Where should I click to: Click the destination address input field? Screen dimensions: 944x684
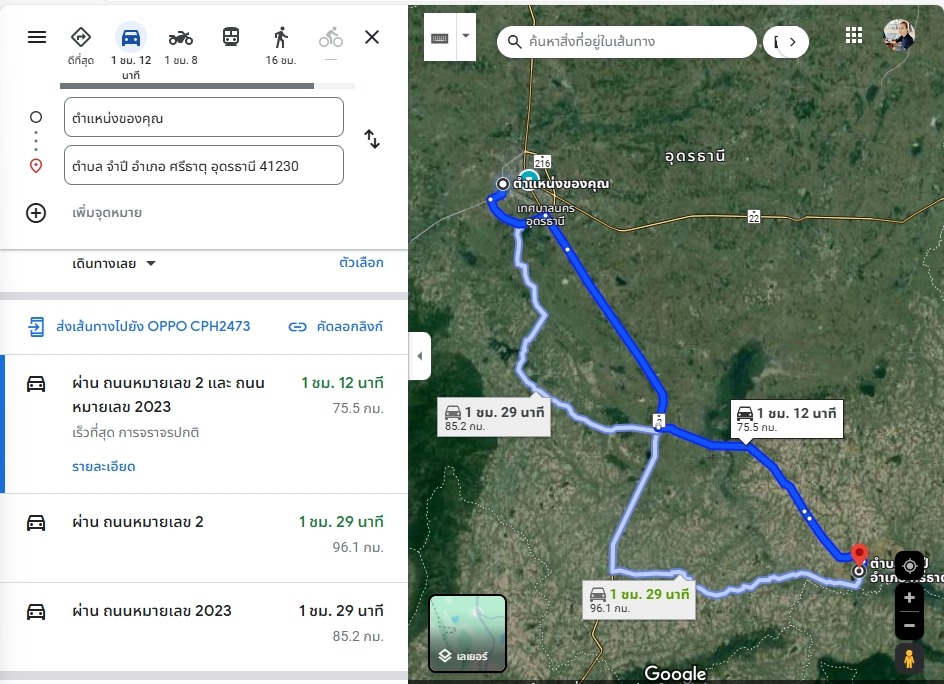(204, 166)
